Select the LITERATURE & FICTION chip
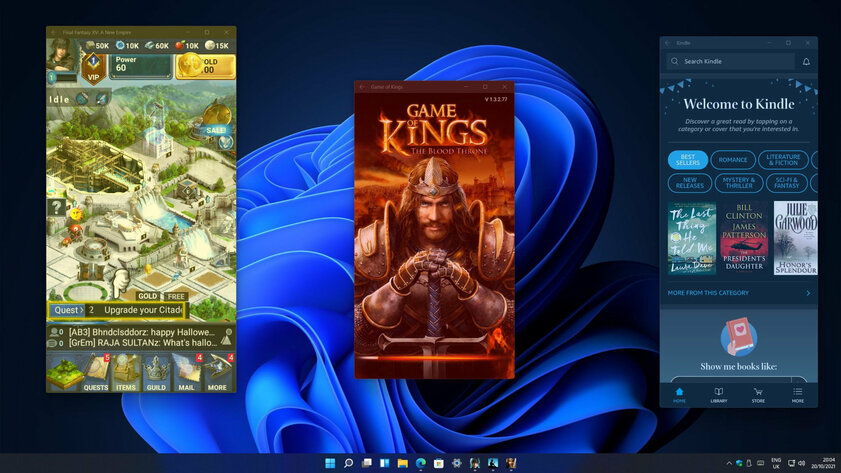The height and width of the screenshot is (473, 841). 783,160
